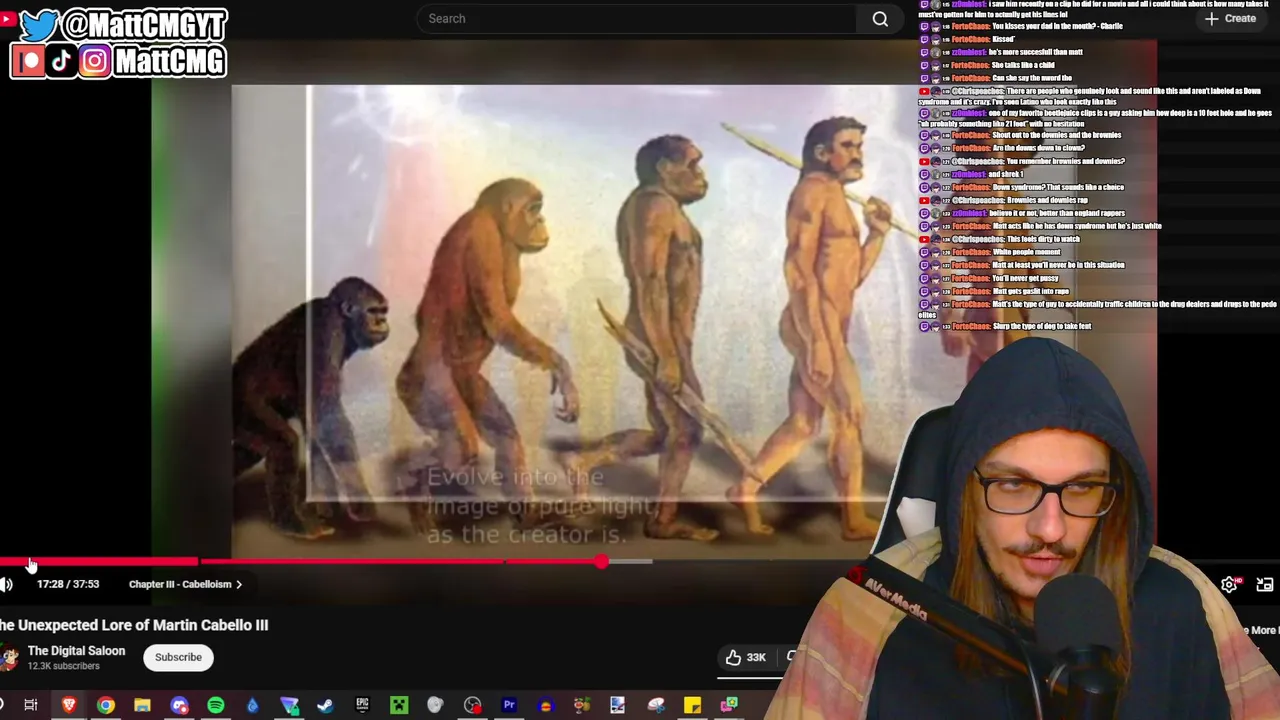This screenshot has height=720, width=1280.
Task: Open Spotify from the taskbar
Action: [216, 706]
